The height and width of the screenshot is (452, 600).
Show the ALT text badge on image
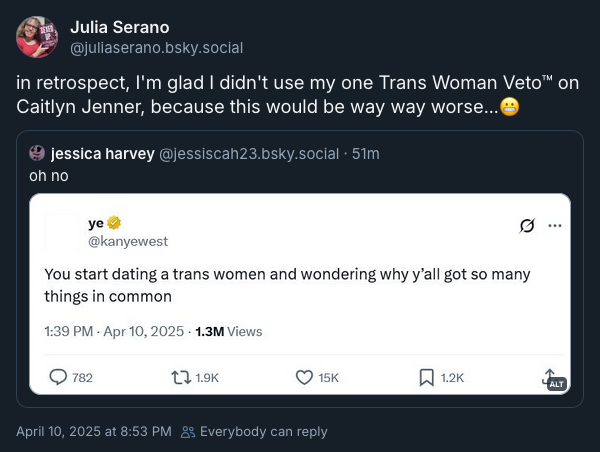pos(557,384)
